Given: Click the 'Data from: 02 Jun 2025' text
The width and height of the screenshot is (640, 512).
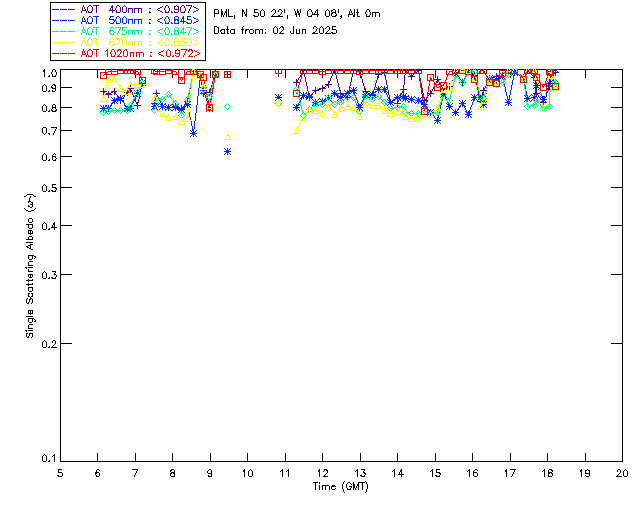Looking at the screenshot, I should [x=275, y=31].
